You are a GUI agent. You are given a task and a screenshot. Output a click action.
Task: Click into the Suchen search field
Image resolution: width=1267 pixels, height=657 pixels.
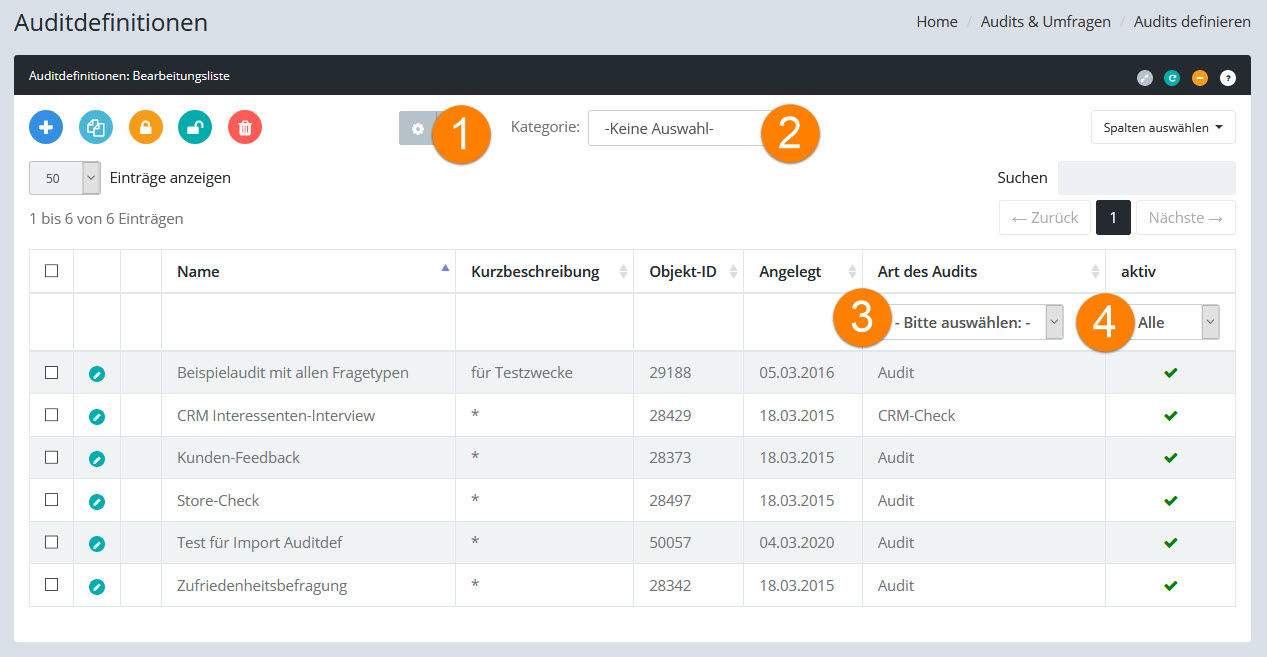coord(1146,178)
